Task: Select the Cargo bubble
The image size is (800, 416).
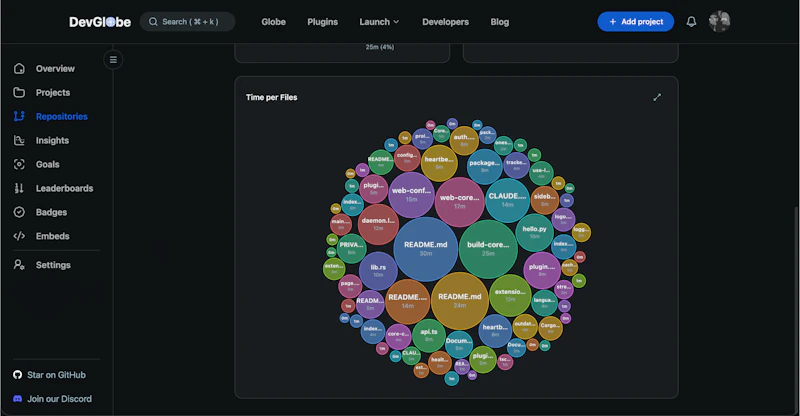Action: tap(550, 328)
